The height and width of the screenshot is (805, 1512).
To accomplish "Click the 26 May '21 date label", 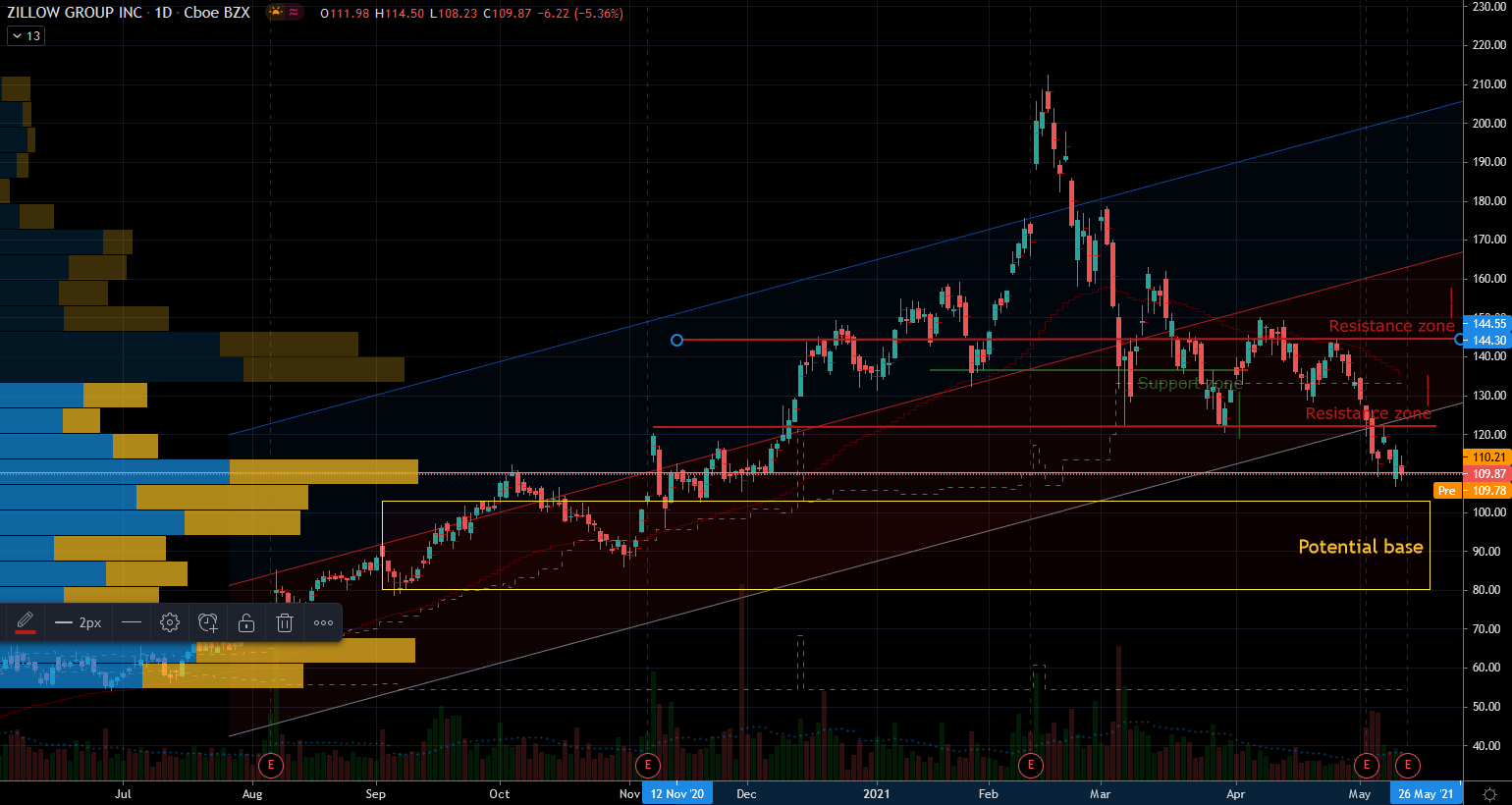I will (1426, 793).
